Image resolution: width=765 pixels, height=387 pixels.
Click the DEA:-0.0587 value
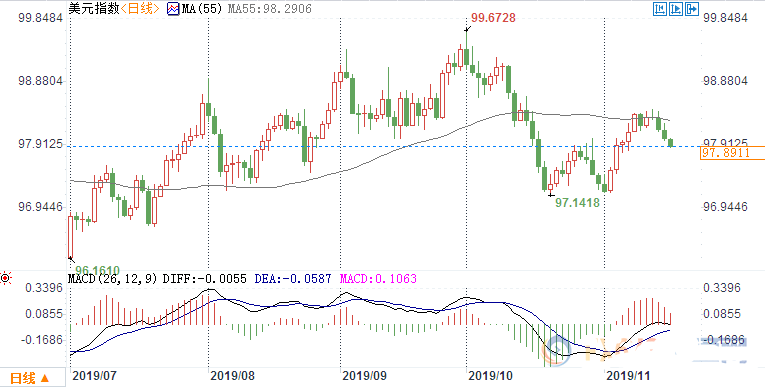293,279
